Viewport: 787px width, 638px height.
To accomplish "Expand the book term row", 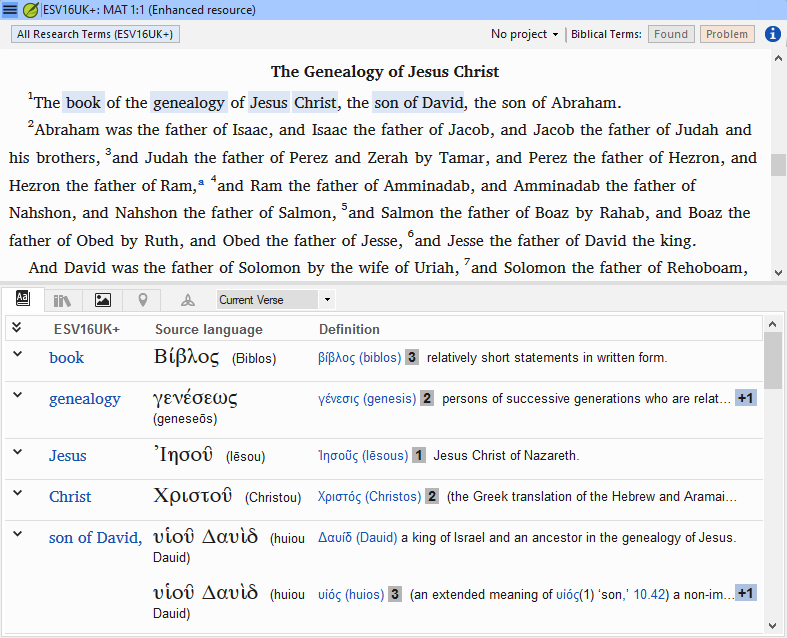I will click(18, 354).
